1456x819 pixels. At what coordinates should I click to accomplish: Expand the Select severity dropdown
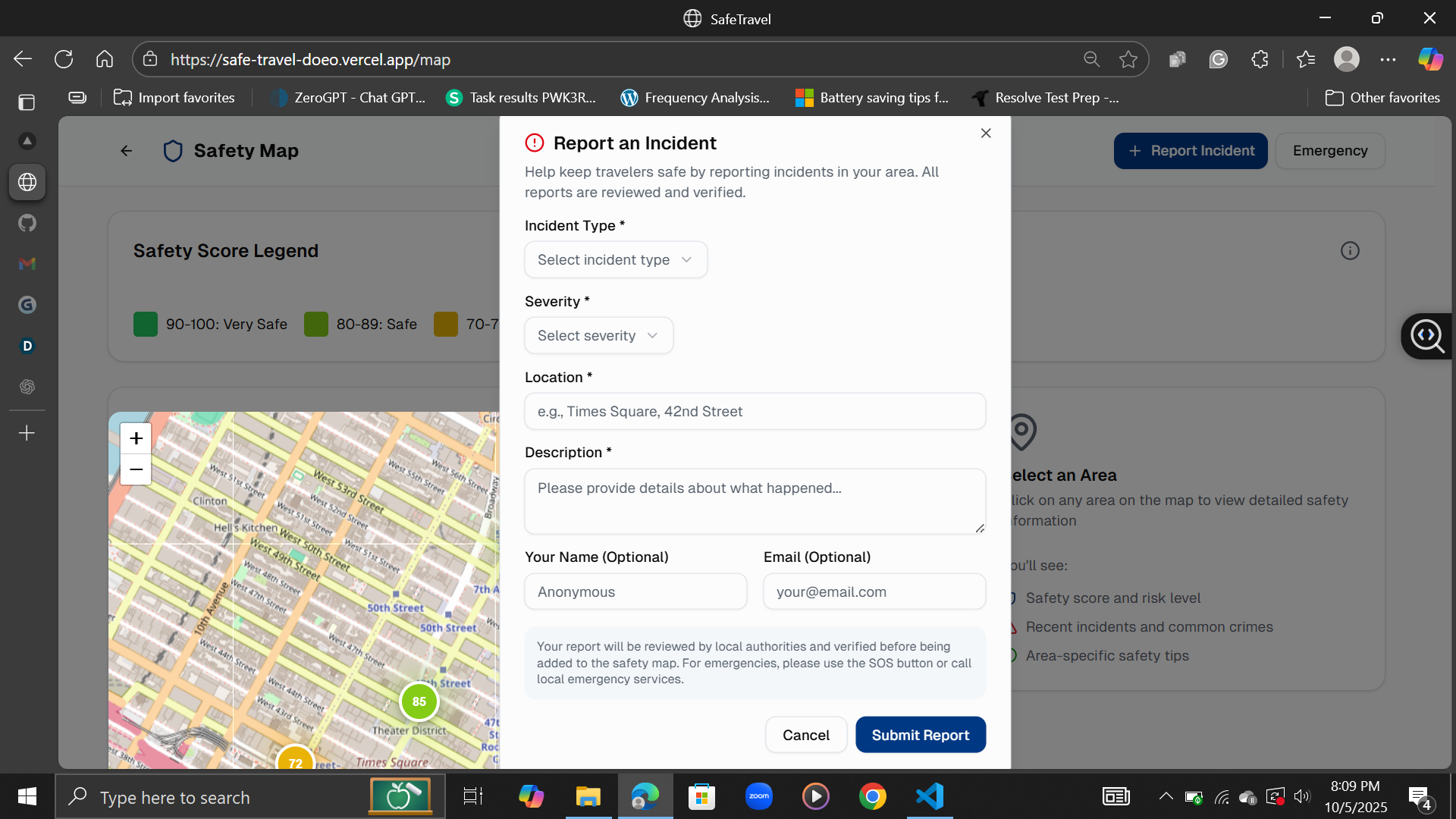coord(598,336)
